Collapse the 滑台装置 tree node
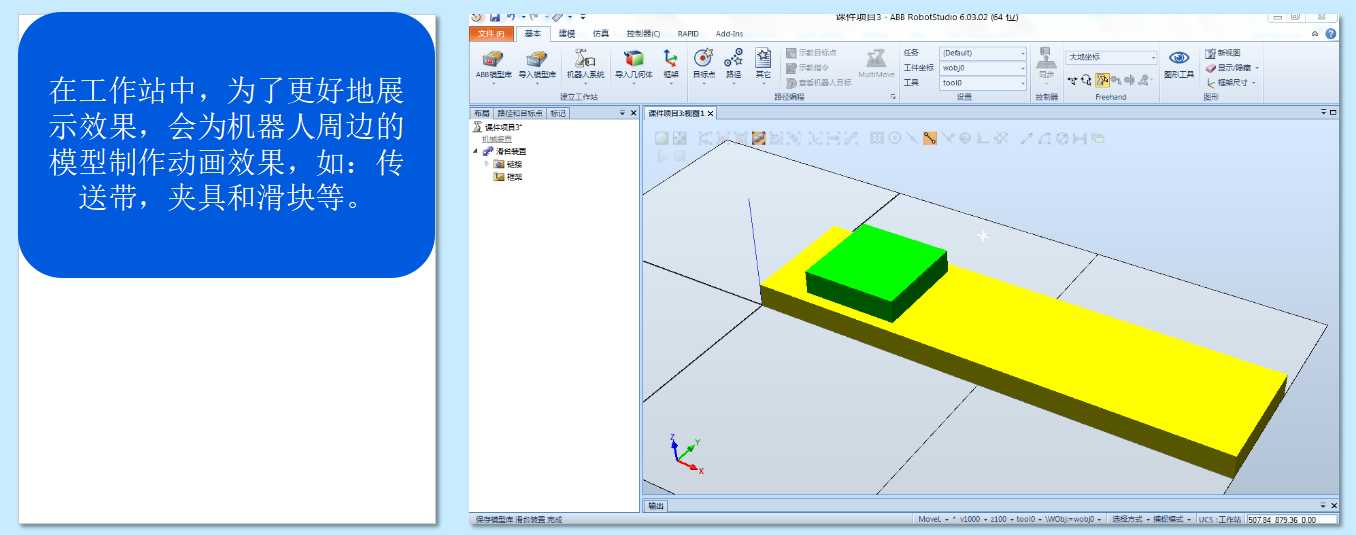The image size is (1356, 535). pos(476,151)
